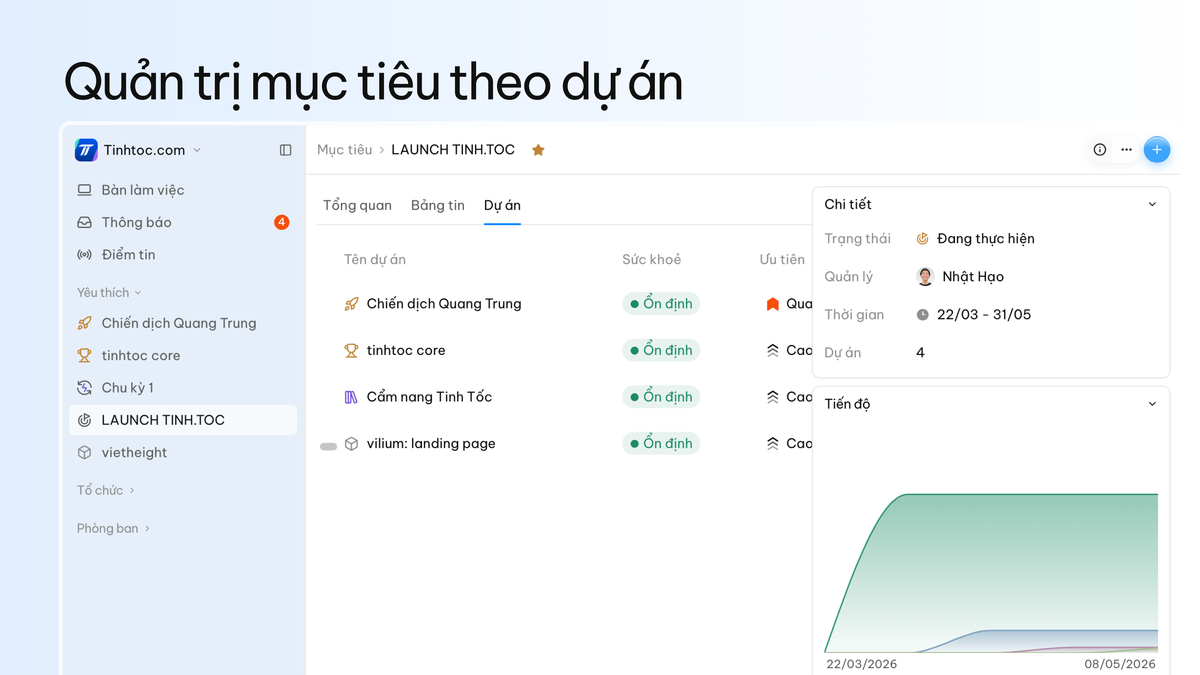Click rocket icon in Chiến dịch Quang Trung row
The image size is (1200, 675).
[x=351, y=304]
